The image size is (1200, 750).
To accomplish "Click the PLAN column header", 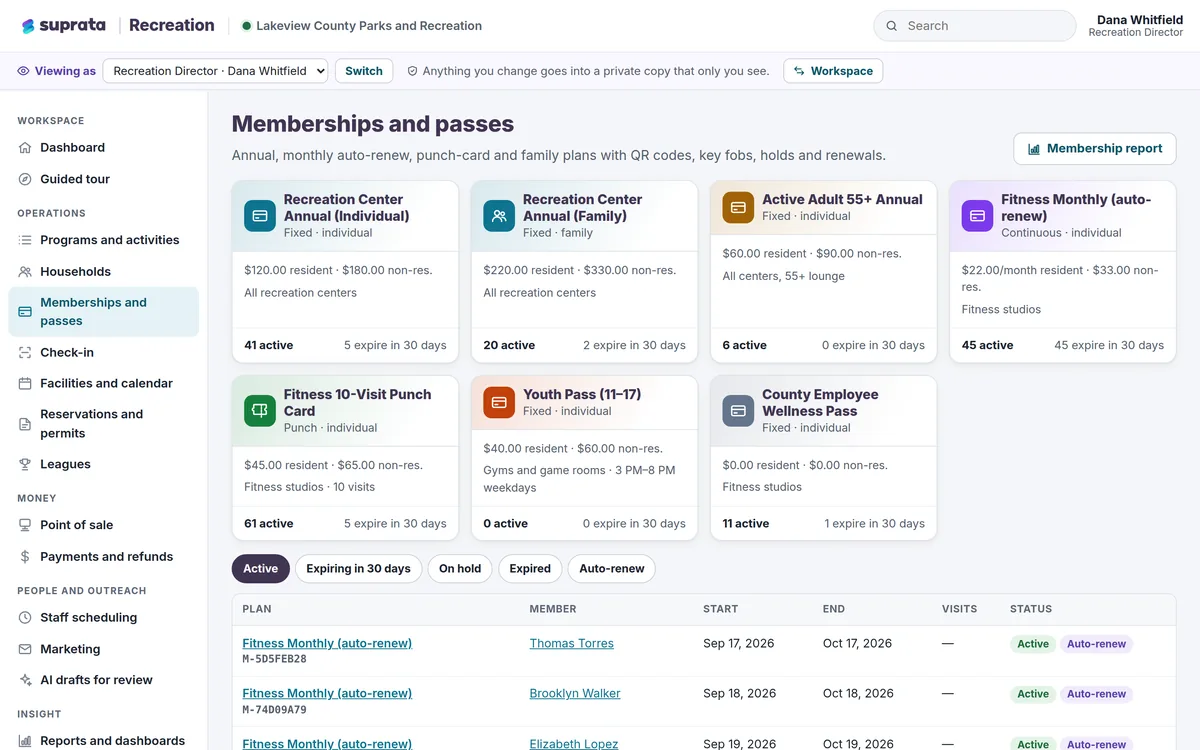I will 257,609.
